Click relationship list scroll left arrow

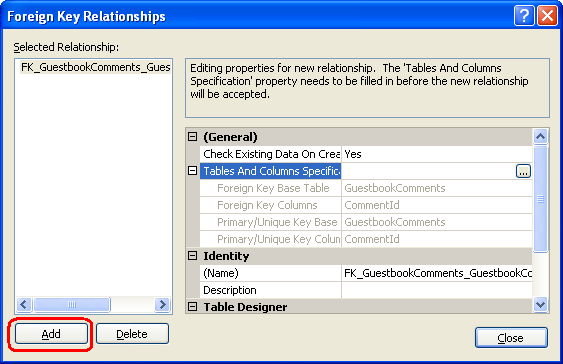(x=24, y=305)
